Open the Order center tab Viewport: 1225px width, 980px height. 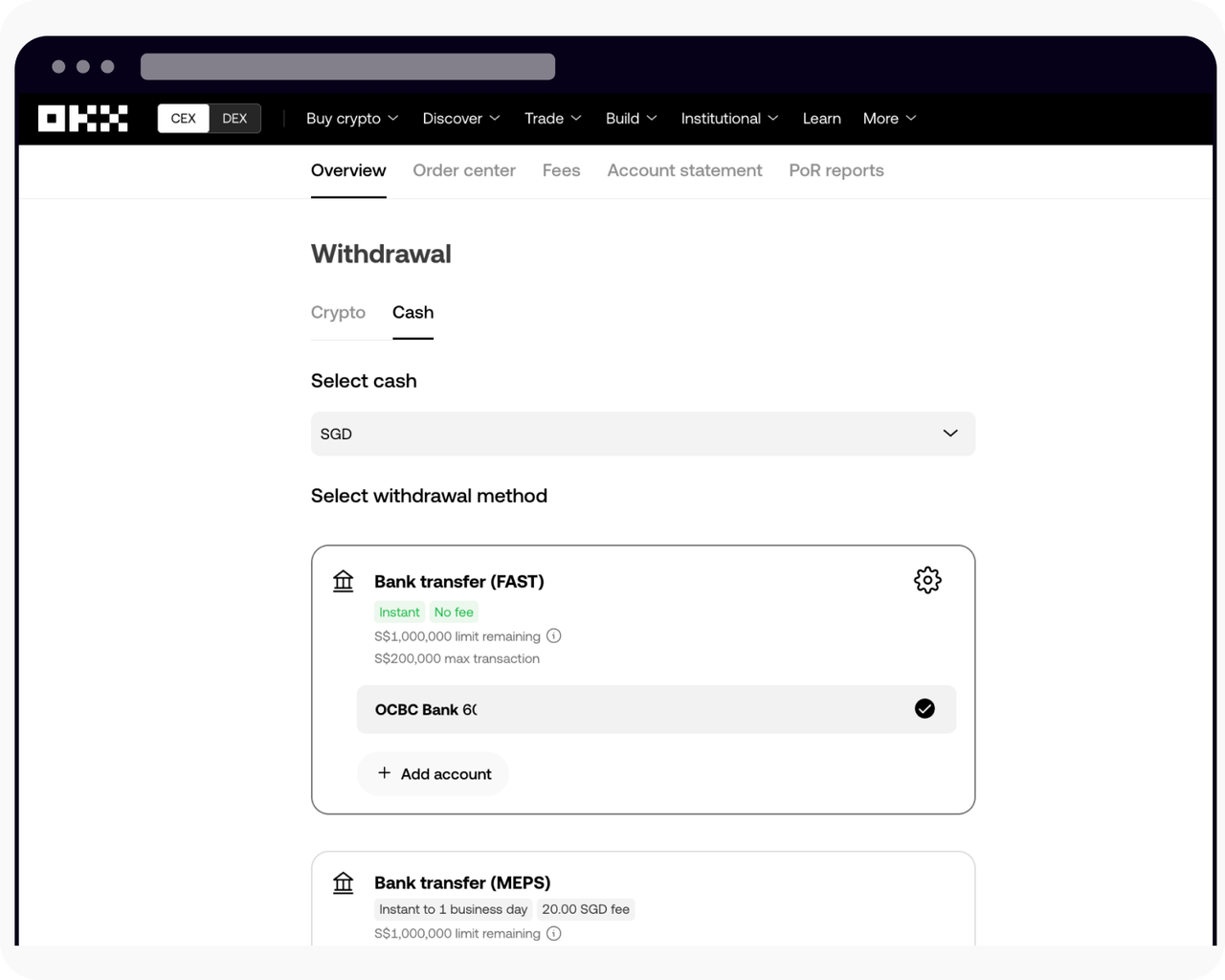tap(464, 169)
